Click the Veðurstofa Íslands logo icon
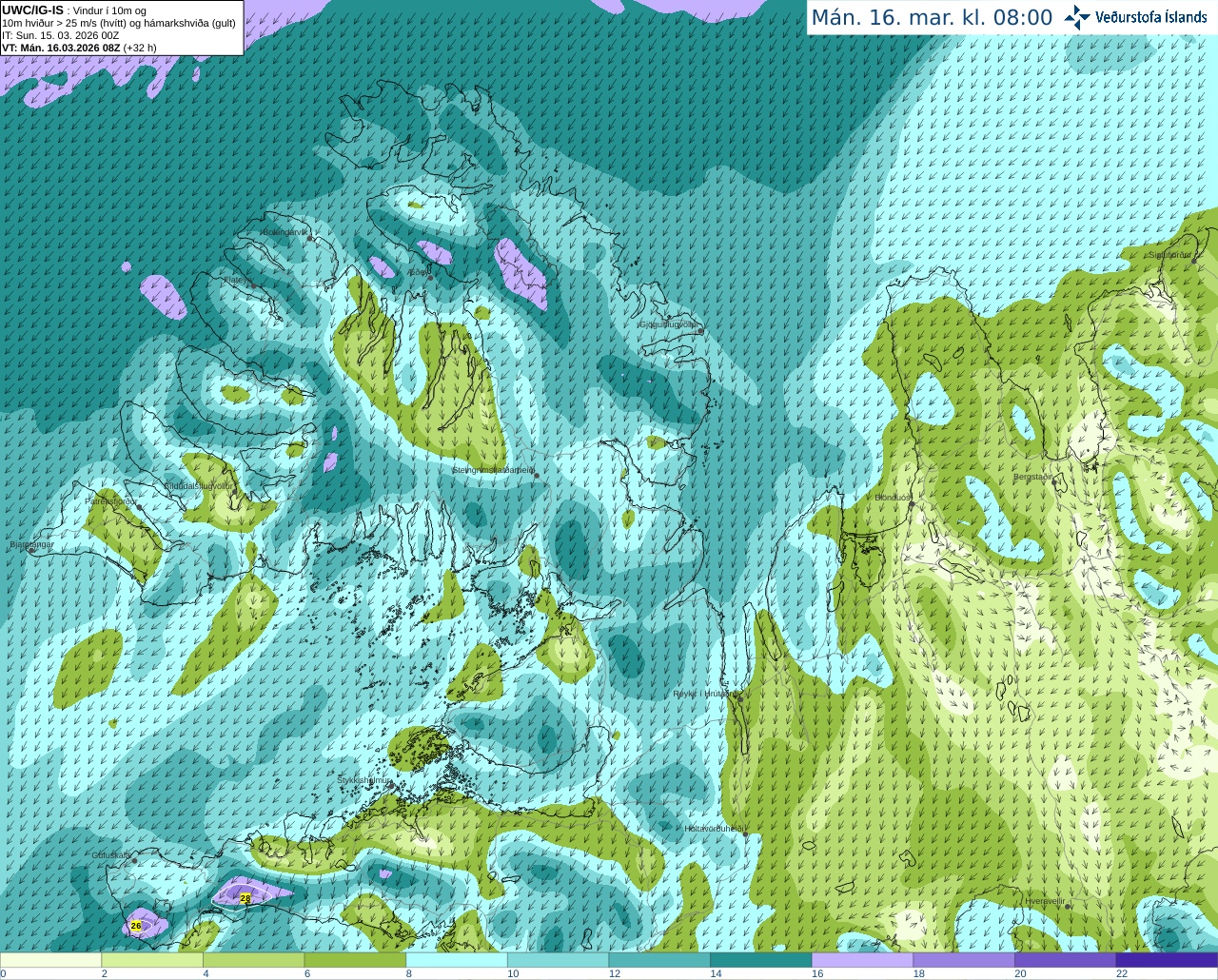 (x=1077, y=17)
